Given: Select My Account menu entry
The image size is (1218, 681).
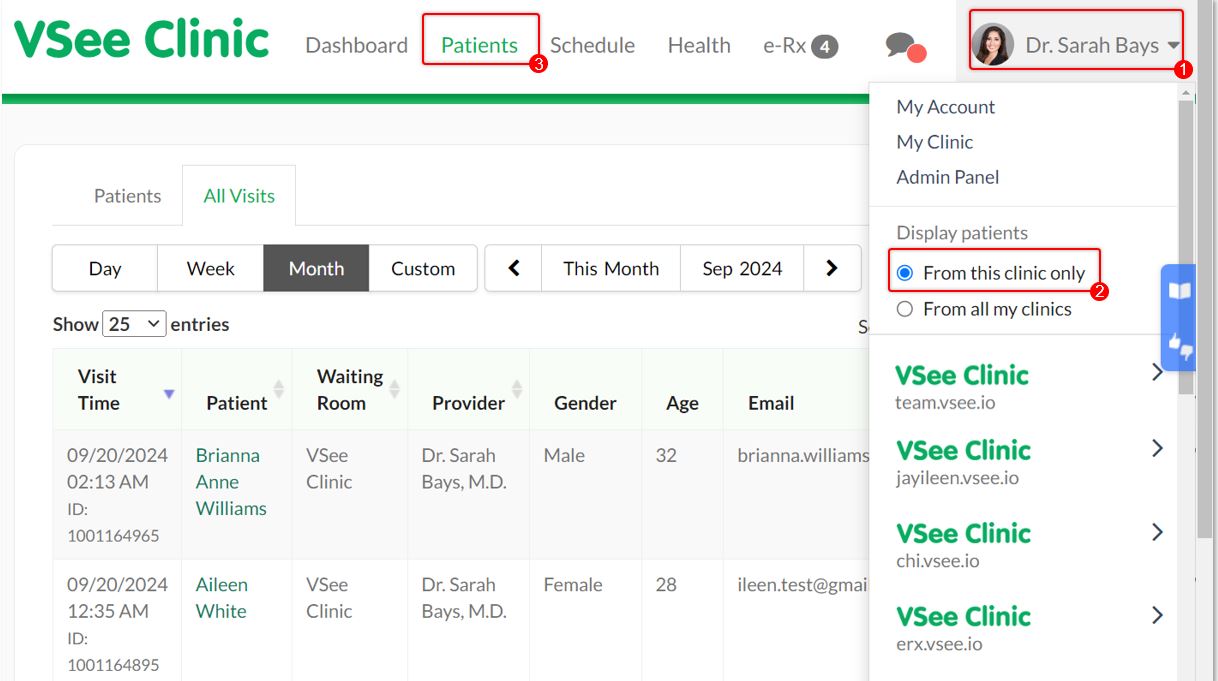Looking at the screenshot, I should pyautogui.click(x=946, y=107).
